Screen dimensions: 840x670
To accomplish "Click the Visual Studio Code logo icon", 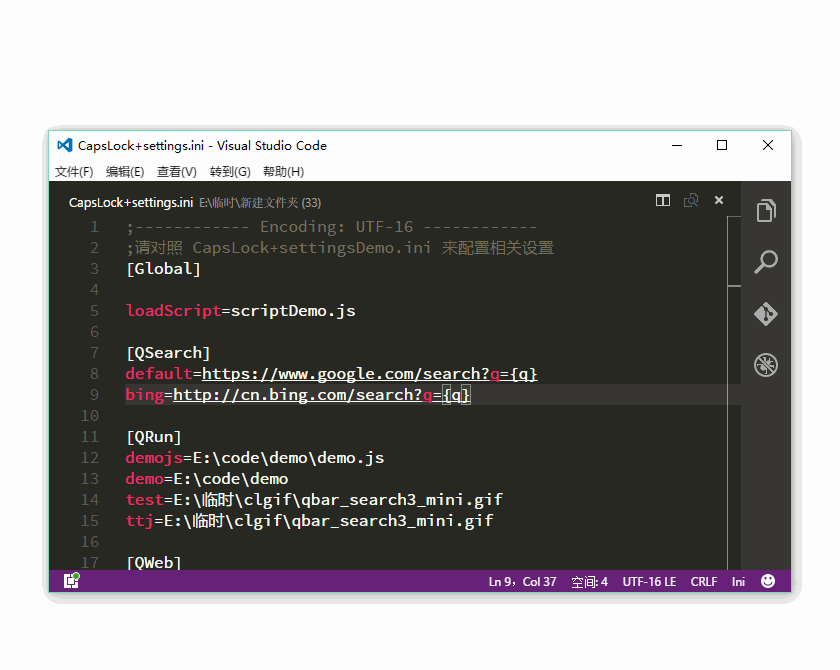I will coord(65,145).
